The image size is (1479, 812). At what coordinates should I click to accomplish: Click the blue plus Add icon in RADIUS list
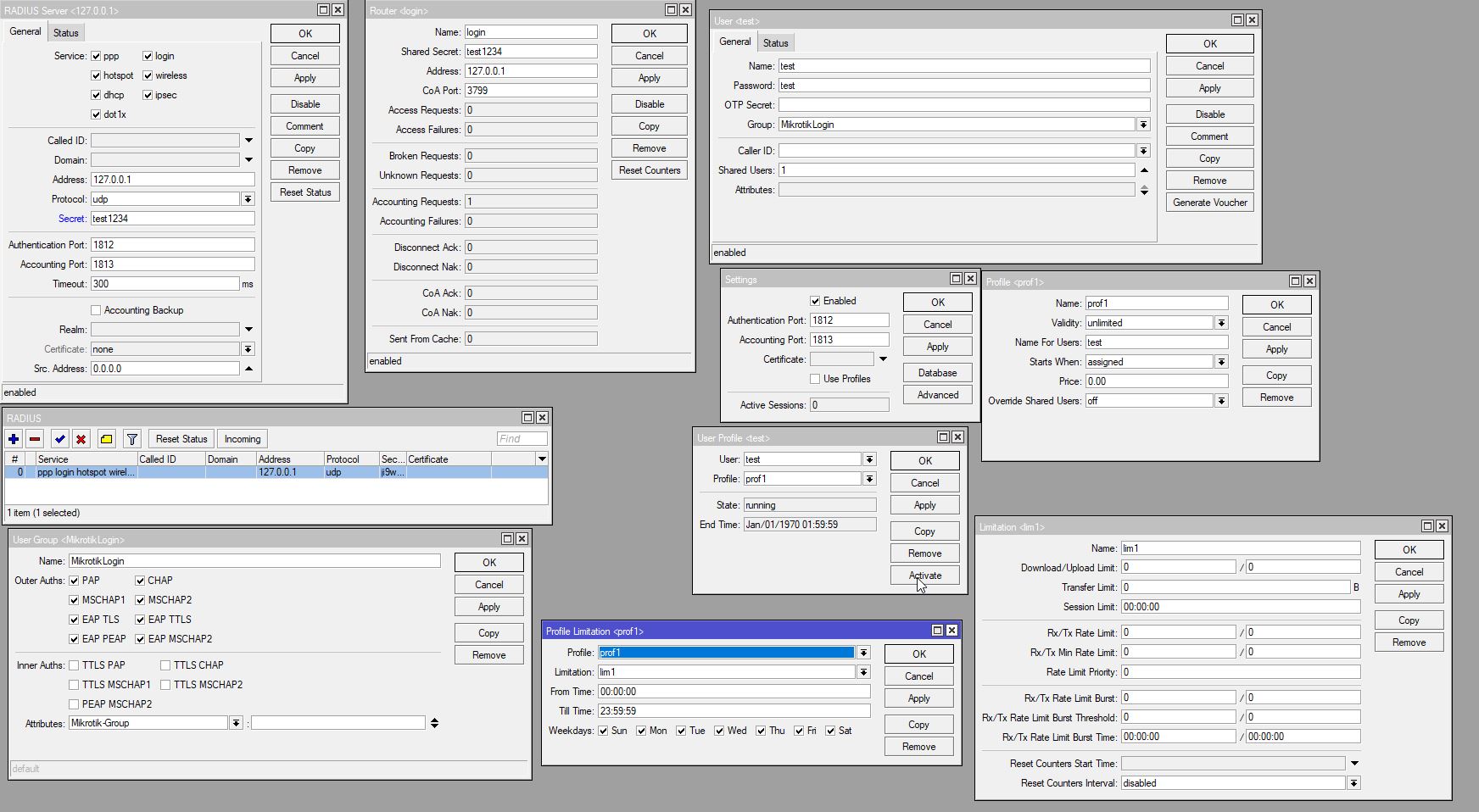pyautogui.click(x=14, y=439)
